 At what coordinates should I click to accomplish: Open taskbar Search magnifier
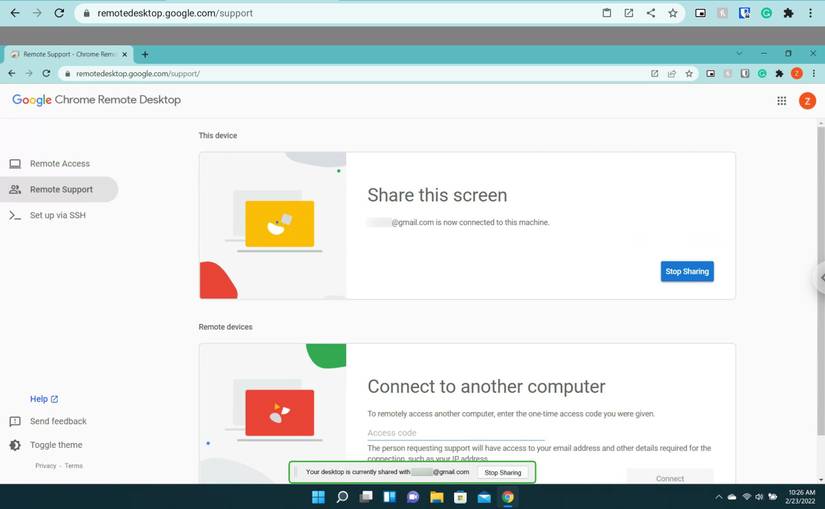[x=342, y=497]
